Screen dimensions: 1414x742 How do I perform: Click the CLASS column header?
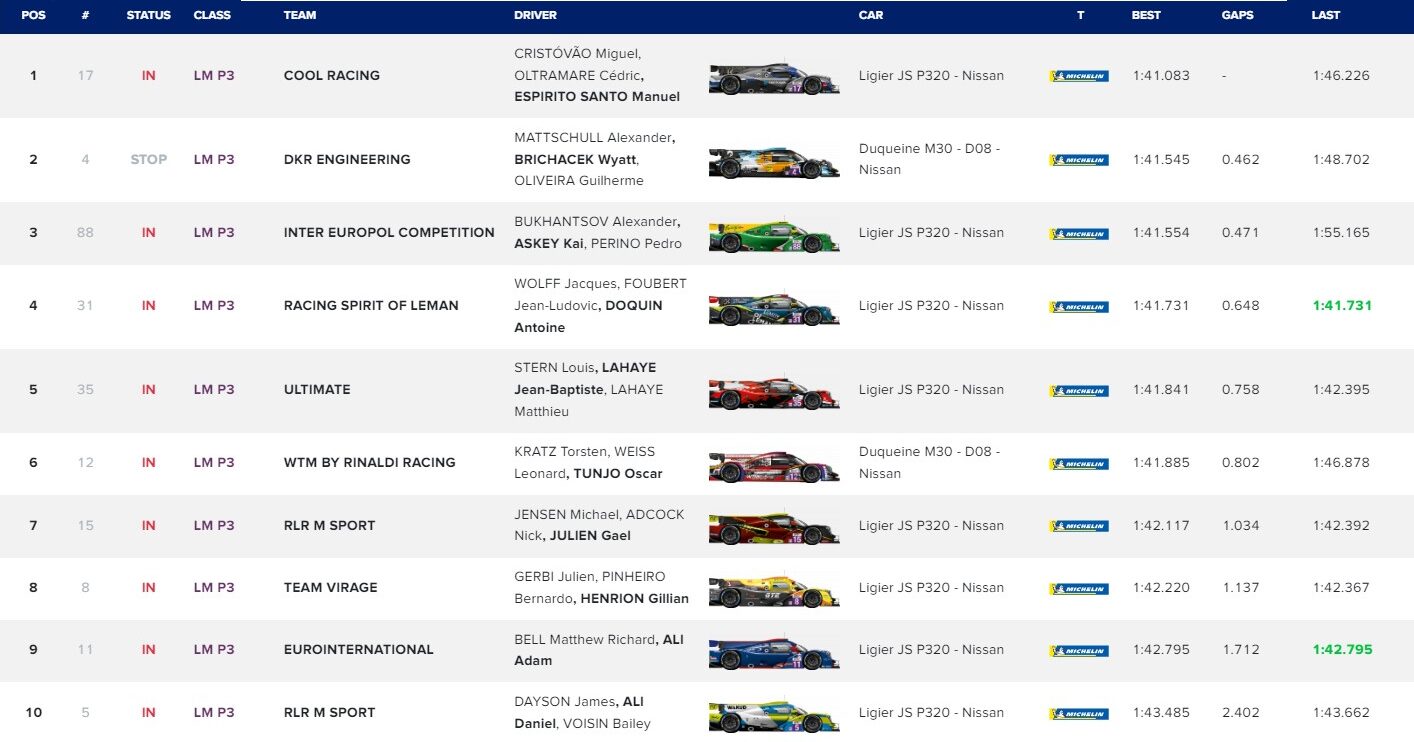click(x=212, y=15)
